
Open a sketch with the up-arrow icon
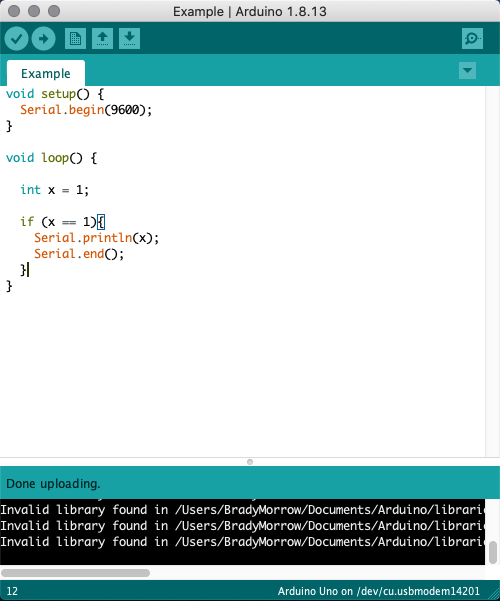point(102,38)
